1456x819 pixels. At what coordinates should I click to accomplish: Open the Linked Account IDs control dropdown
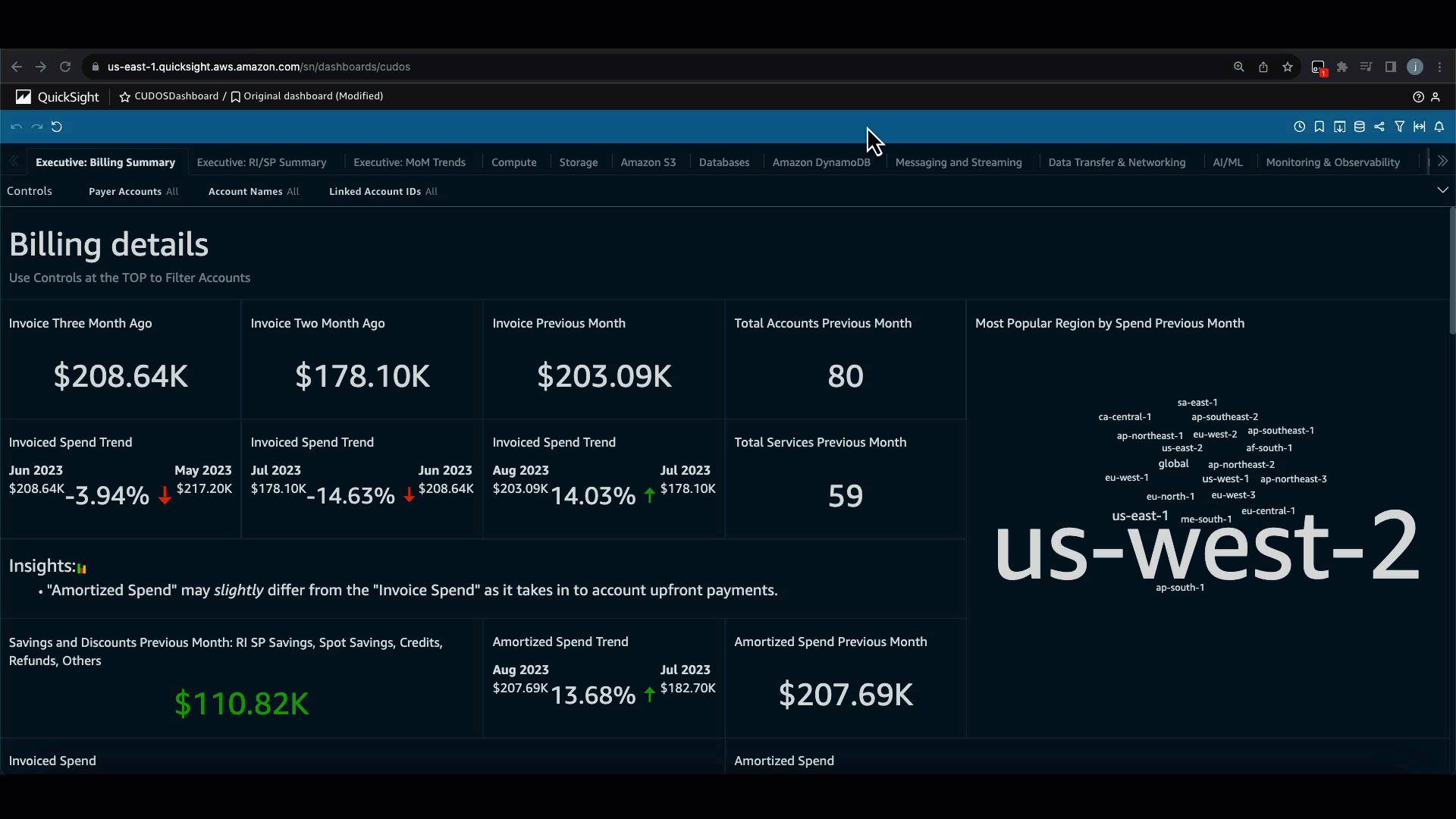pyautogui.click(x=384, y=192)
